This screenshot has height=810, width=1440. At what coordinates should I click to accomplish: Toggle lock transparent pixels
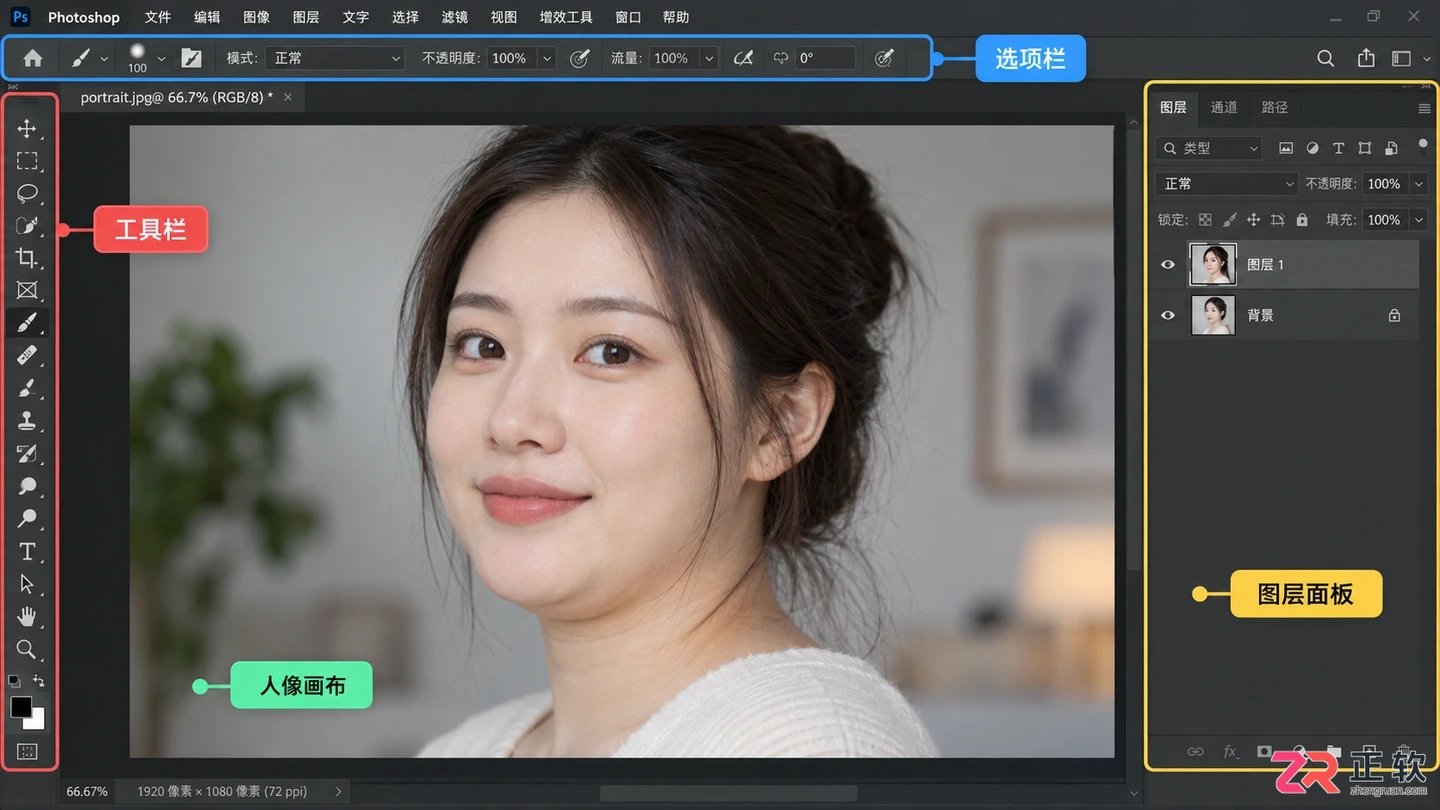click(1205, 220)
